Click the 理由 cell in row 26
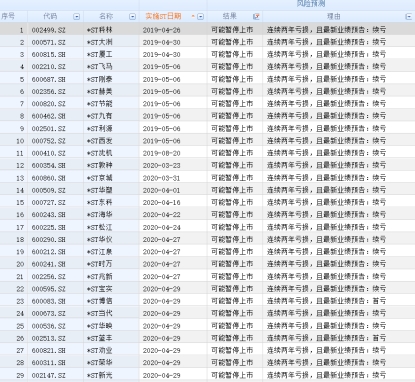Screen dimensions: 415x382 (x=326, y=338)
